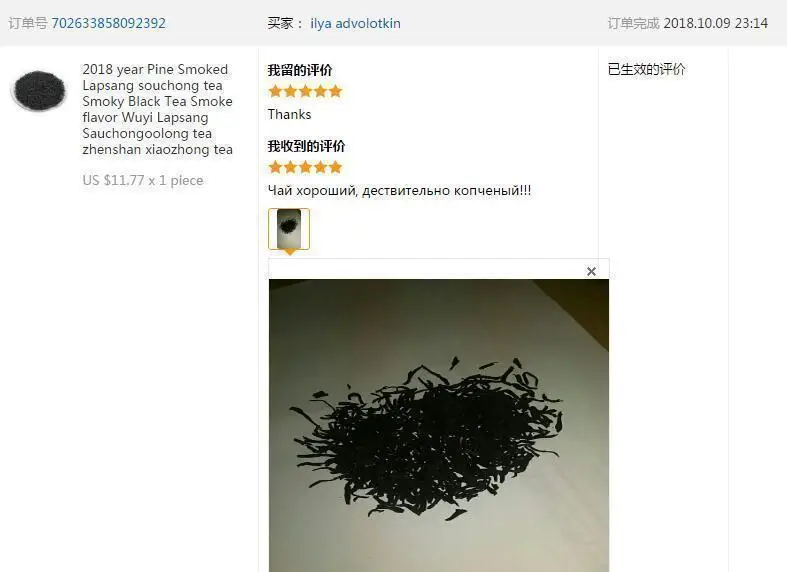The image size is (787, 572).
Task: Click the '我留的评价' heading
Action: [300, 70]
